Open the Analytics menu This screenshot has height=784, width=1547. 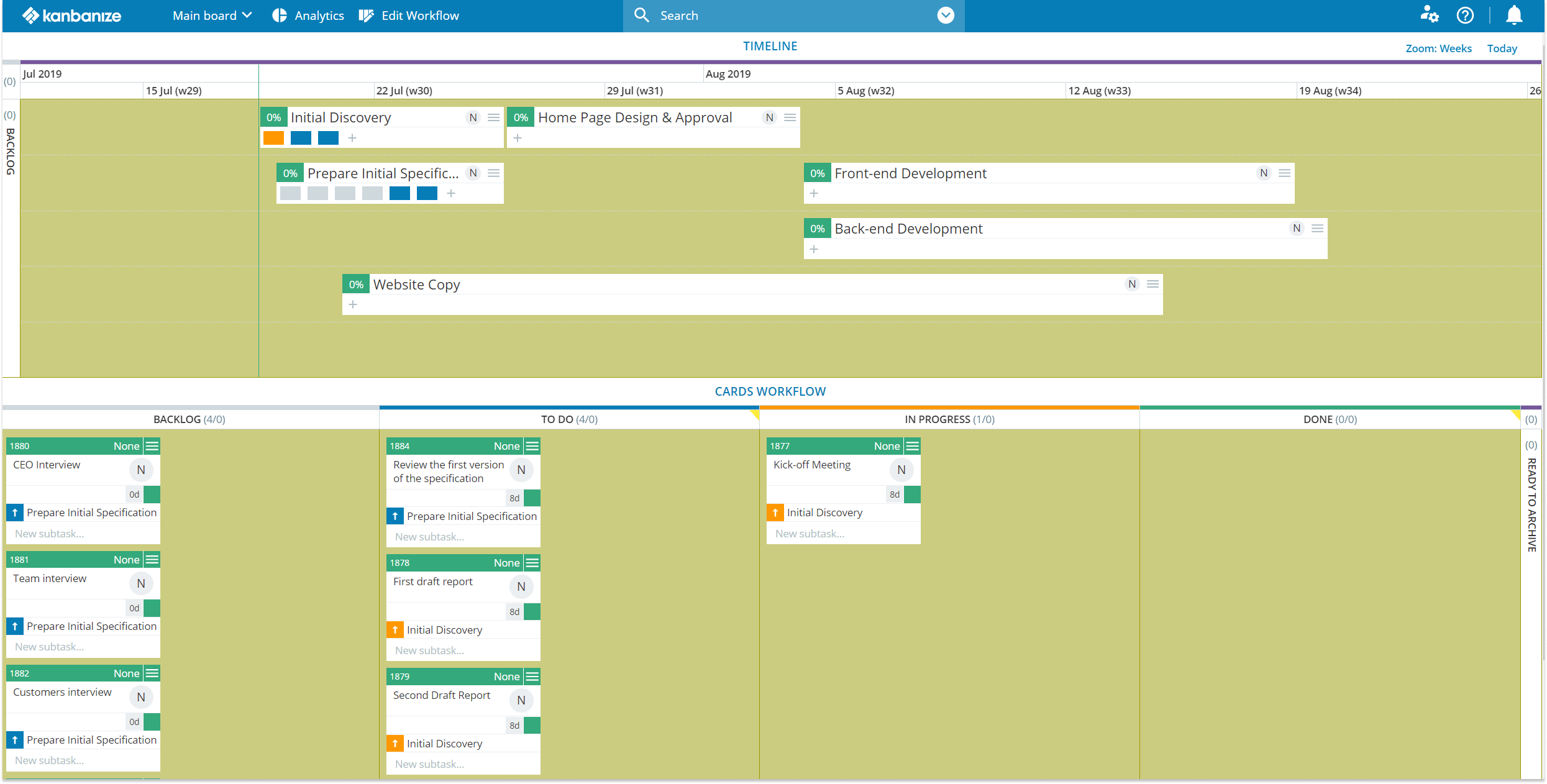click(308, 16)
